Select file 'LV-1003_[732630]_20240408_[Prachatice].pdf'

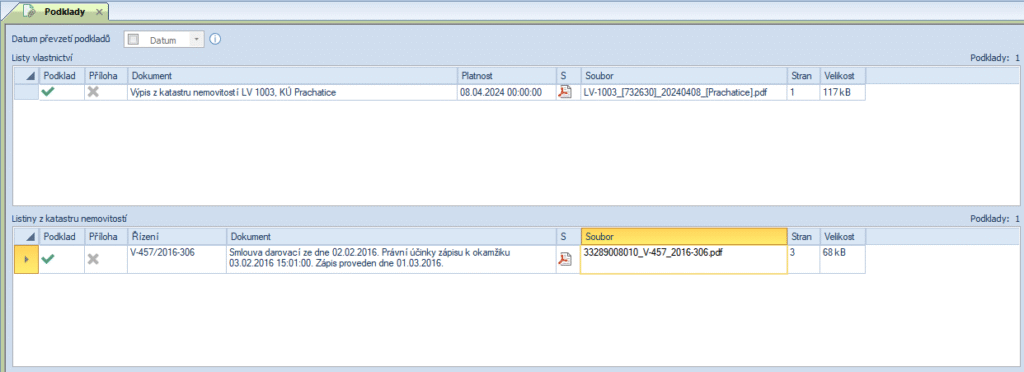[x=684, y=93]
